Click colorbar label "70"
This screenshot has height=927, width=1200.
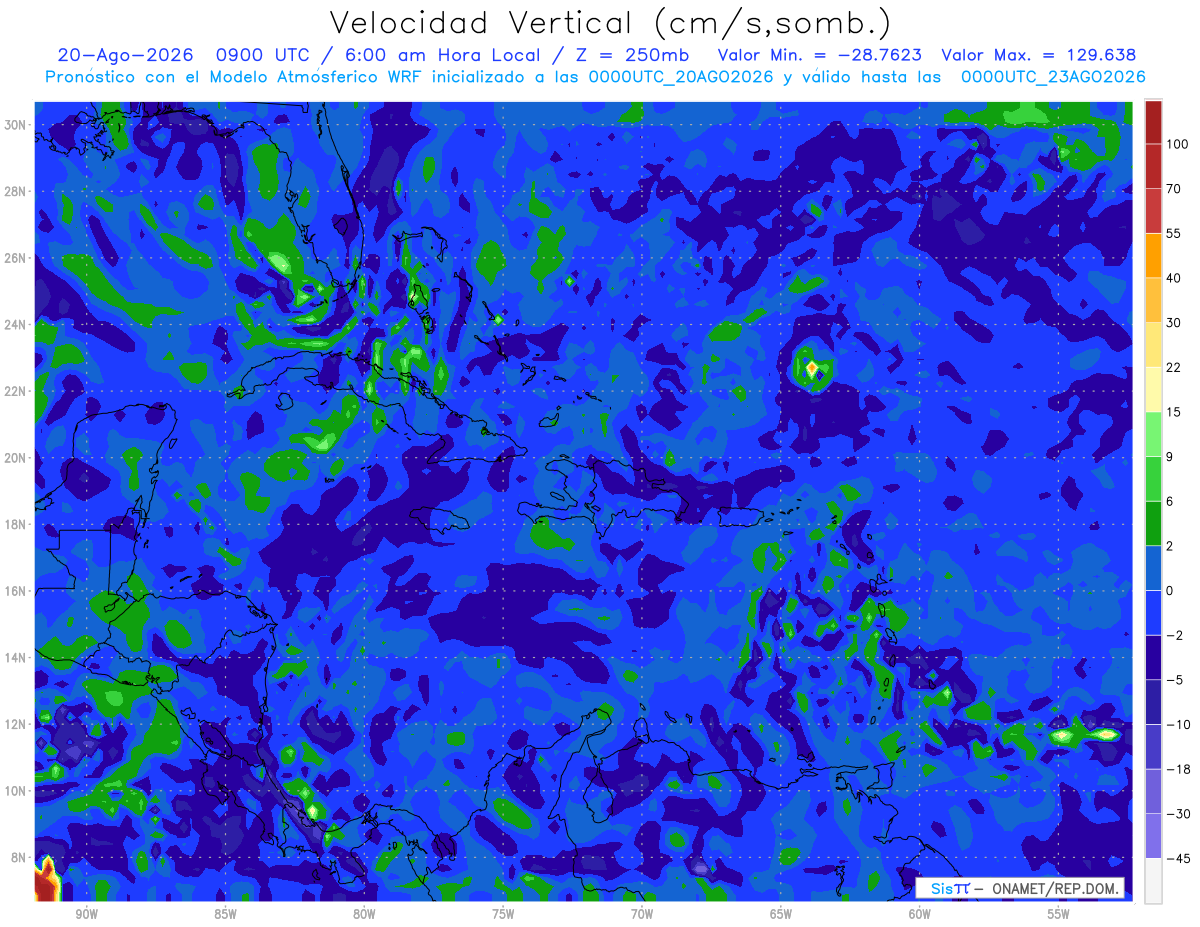click(x=1174, y=188)
